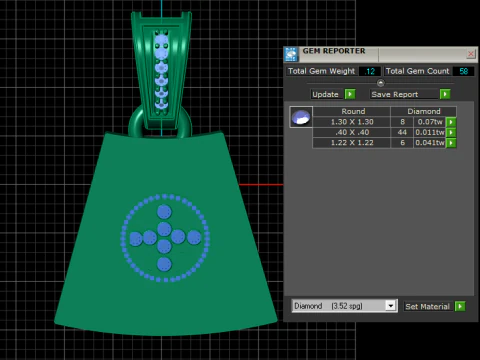
Task: Click the Update button
Action: tap(326, 94)
